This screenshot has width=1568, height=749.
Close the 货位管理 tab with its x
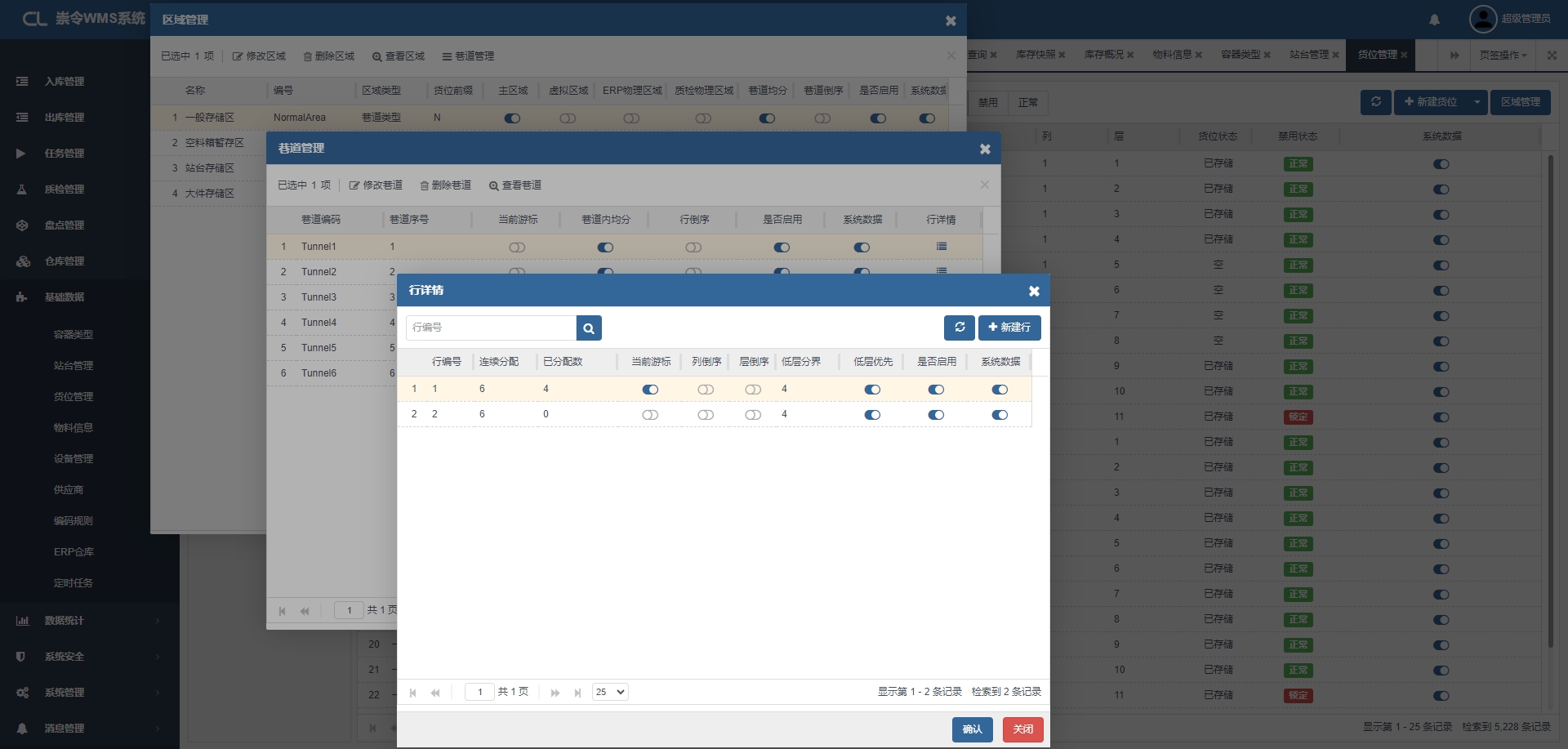(1404, 55)
